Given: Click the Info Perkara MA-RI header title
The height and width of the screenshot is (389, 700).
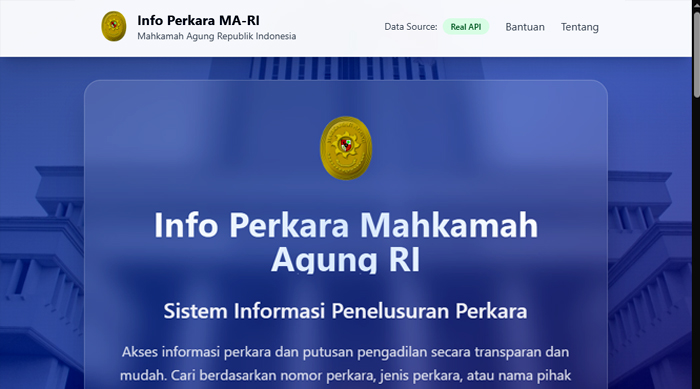Looking at the screenshot, I should tap(198, 21).
